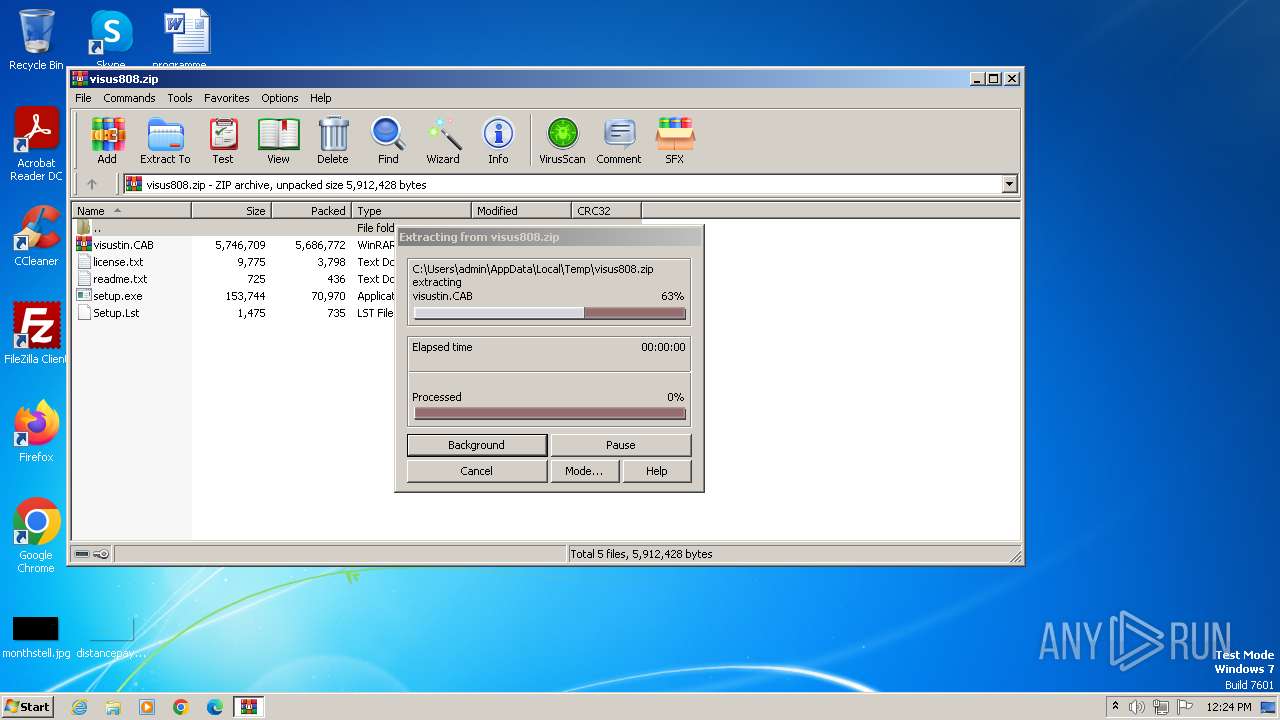This screenshot has height=720, width=1280.
Task: Click WinRAR taskbar button
Action: click(249, 707)
